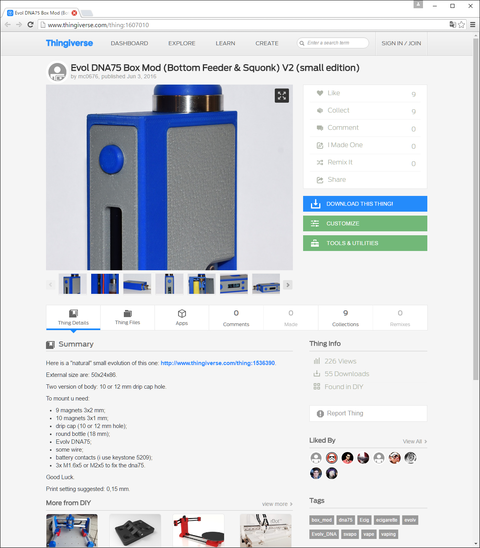Click the Evolv_DNA tag
The height and width of the screenshot is (548, 480).
click(x=324, y=534)
